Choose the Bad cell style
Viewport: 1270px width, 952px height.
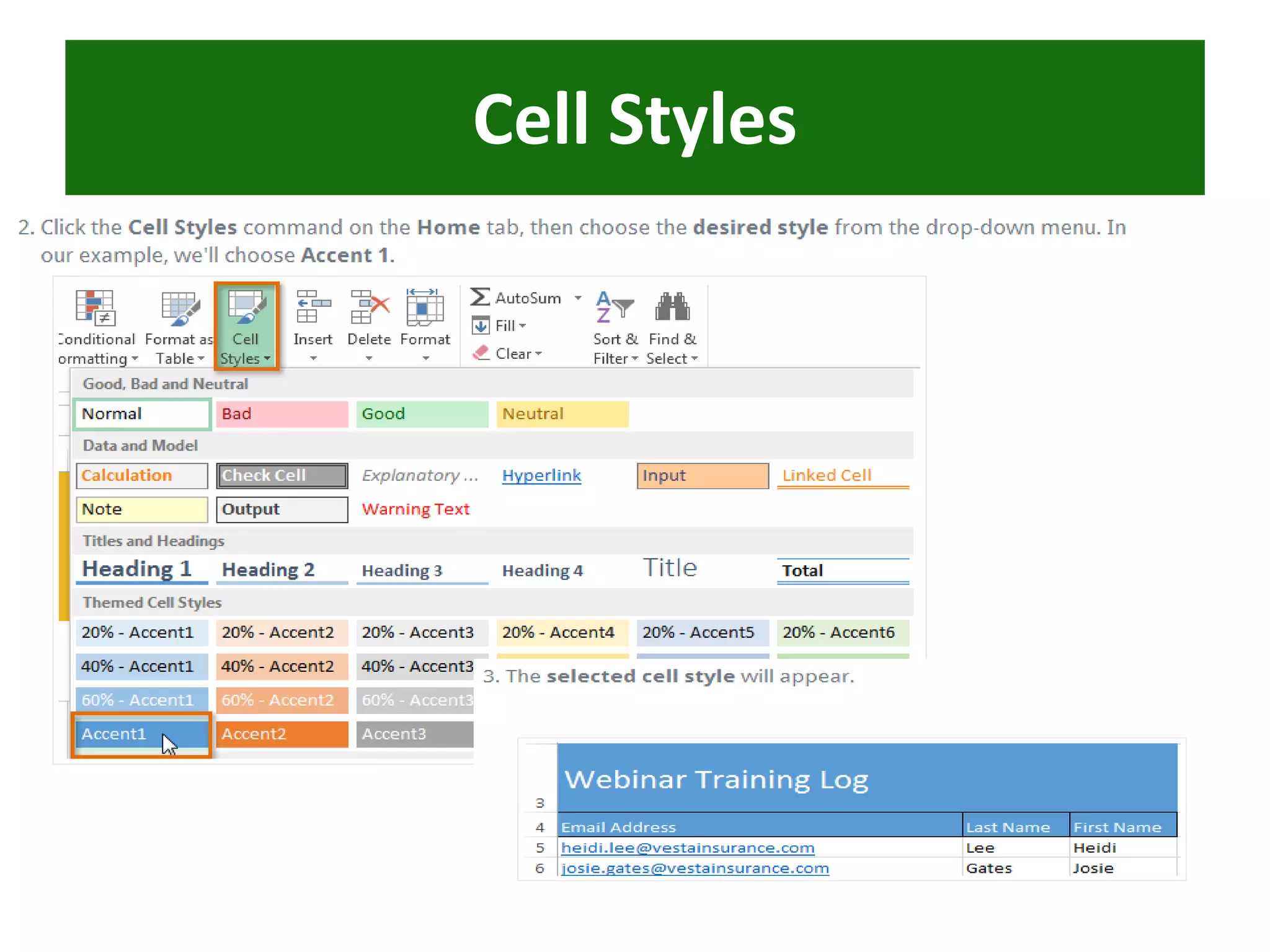(282, 414)
